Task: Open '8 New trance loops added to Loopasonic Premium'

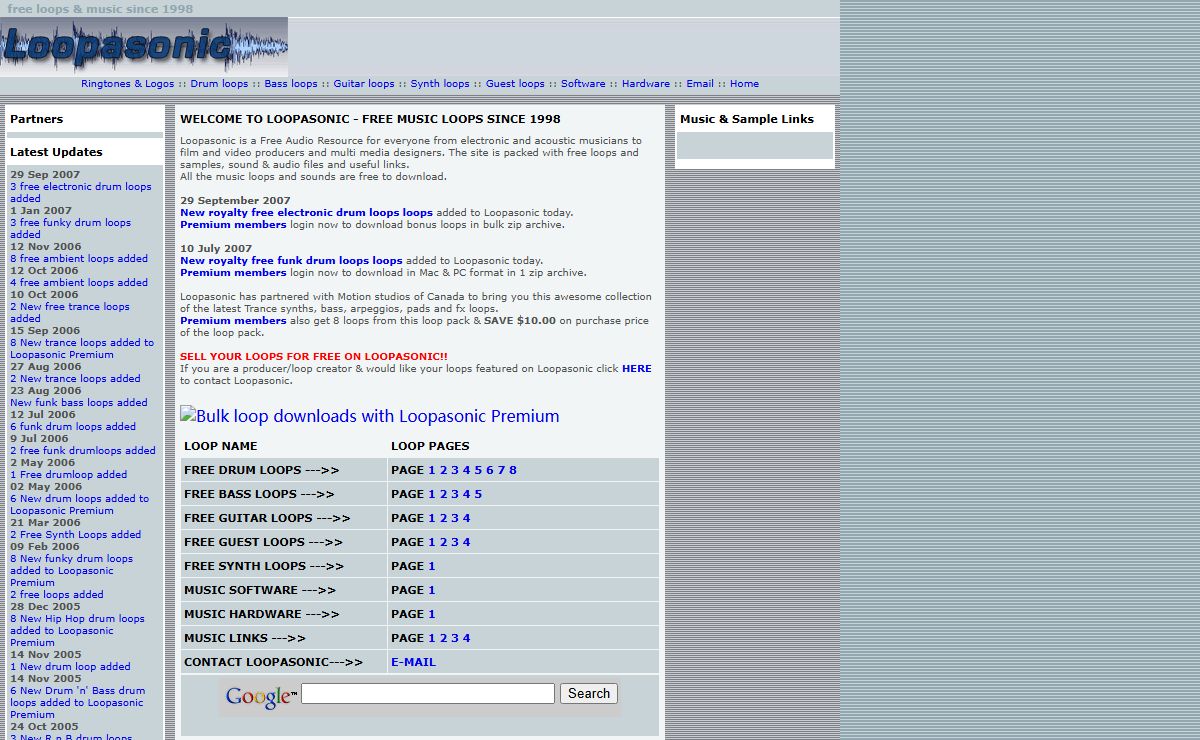Action: pyautogui.click(x=82, y=349)
